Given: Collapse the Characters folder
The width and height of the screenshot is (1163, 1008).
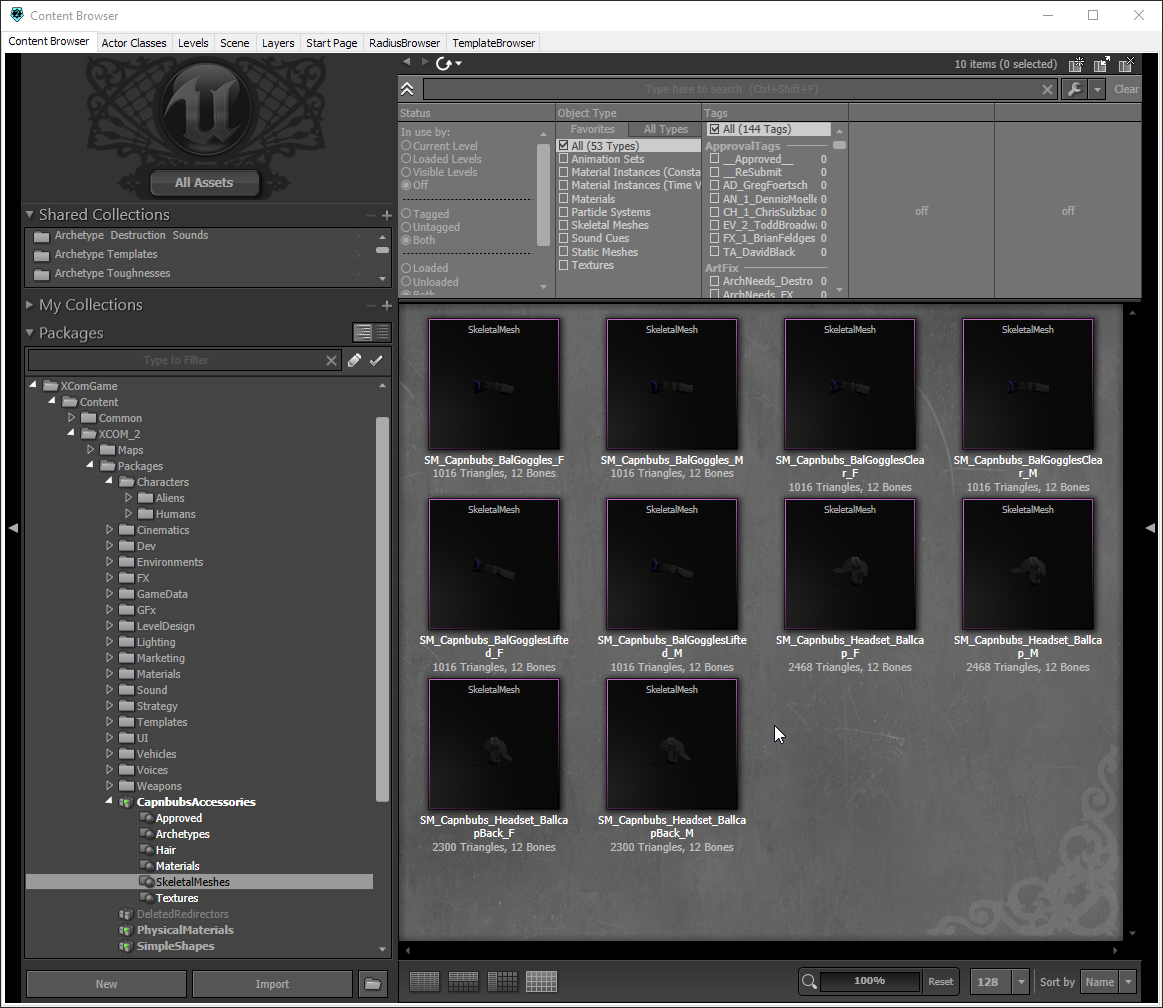Looking at the screenshot, I should (109, 481).
